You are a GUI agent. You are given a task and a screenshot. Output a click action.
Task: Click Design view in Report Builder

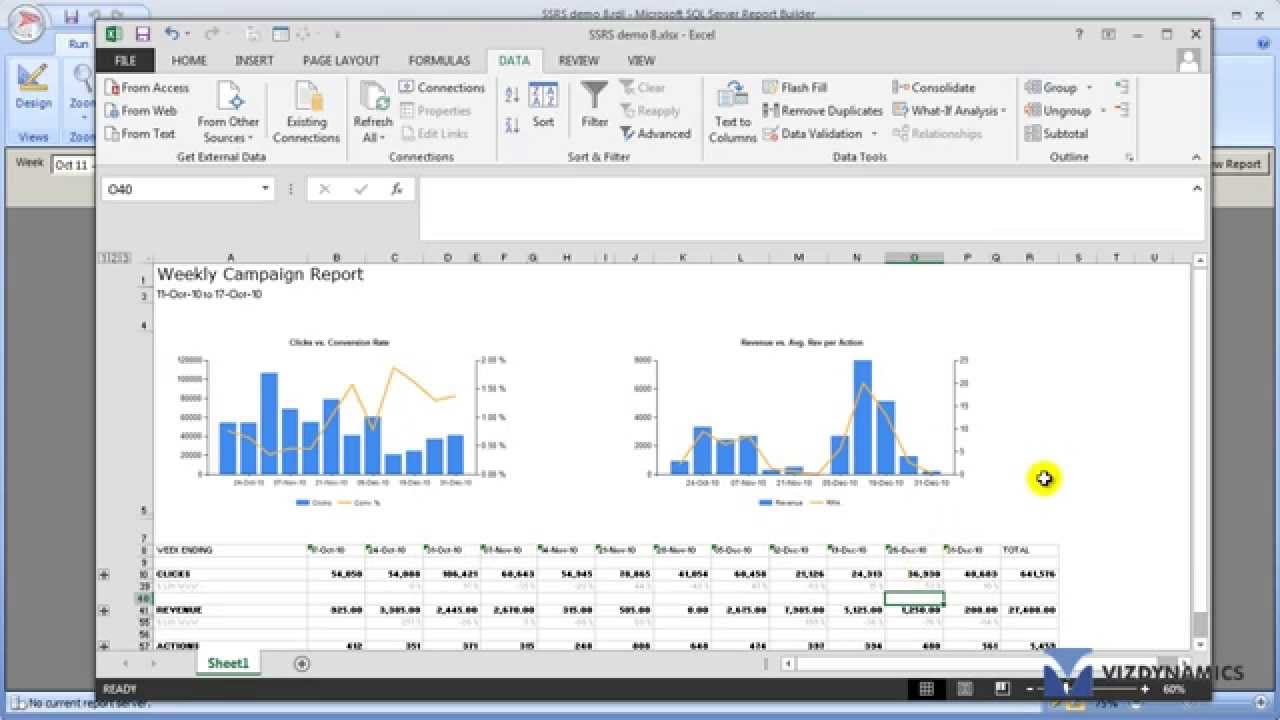click(x=33, y=89)
